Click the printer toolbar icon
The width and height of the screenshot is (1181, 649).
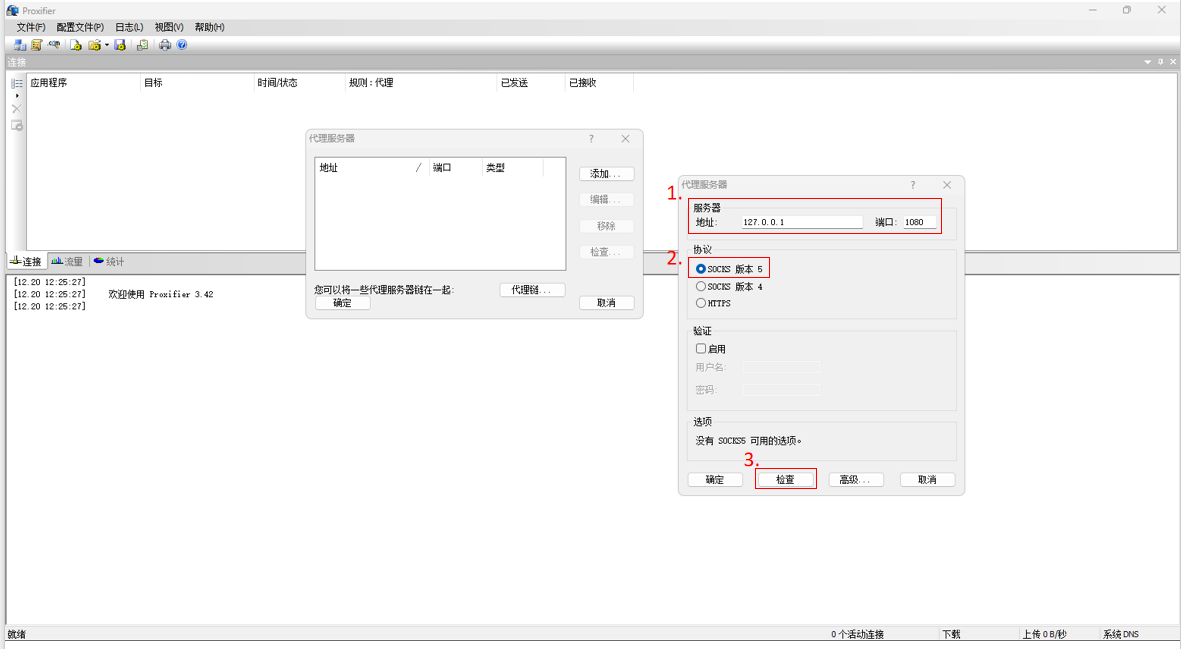pyautogui.click(x=165, y=45)
